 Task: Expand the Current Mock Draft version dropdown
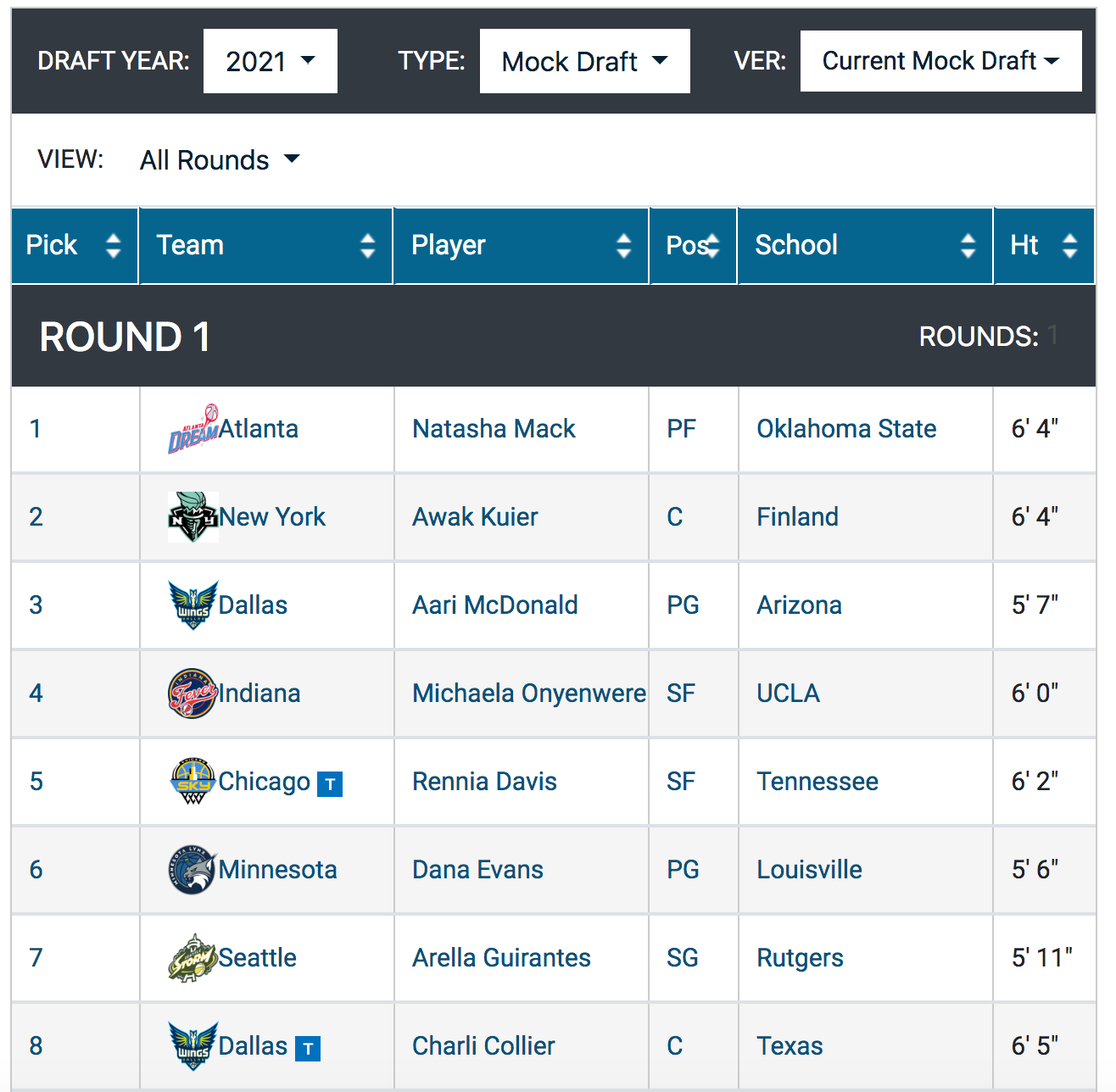[x=941, y=61]
